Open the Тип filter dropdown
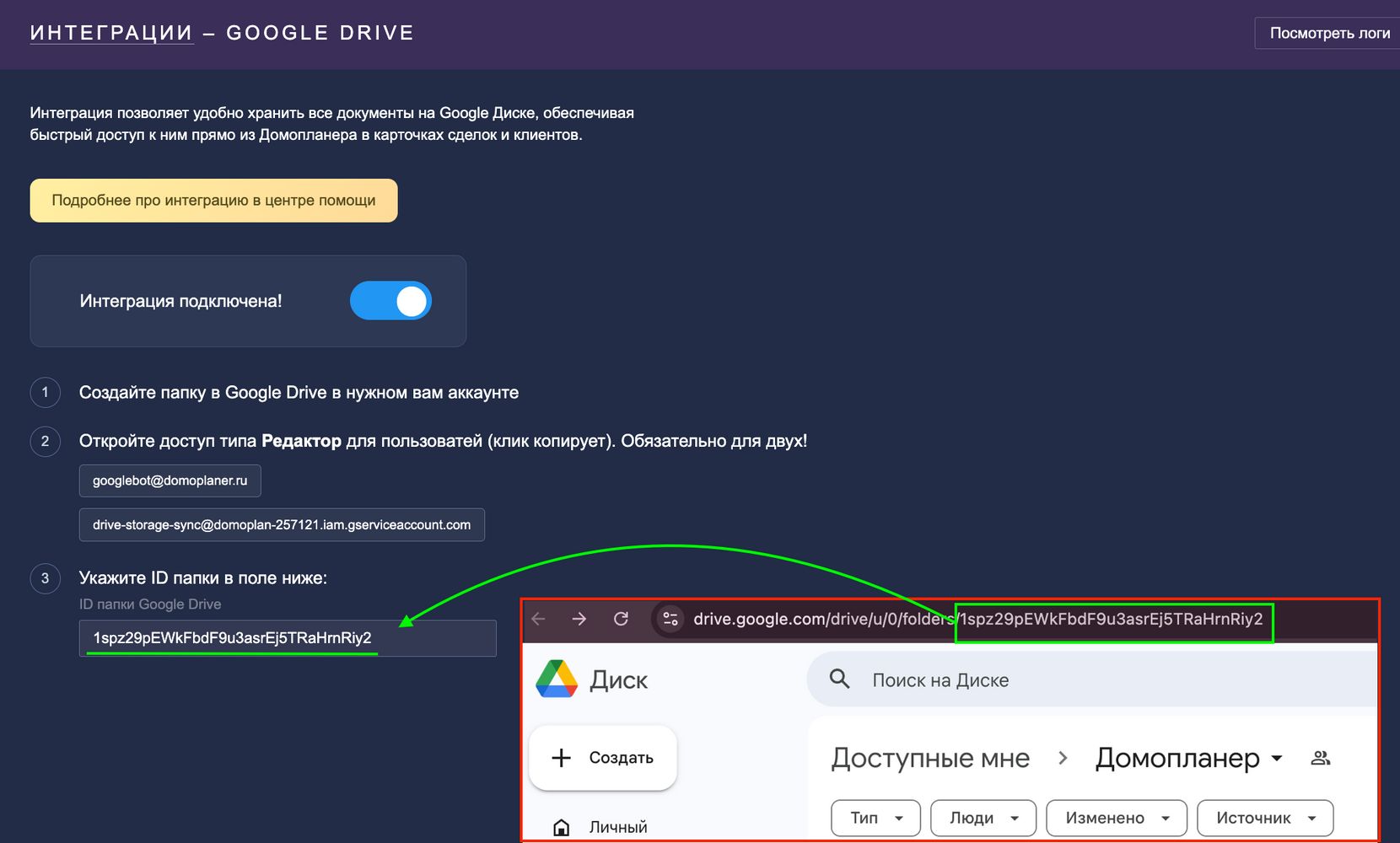Image resolution: width=1400 pixels, height=843 pixels. click(x=875, y=818)
